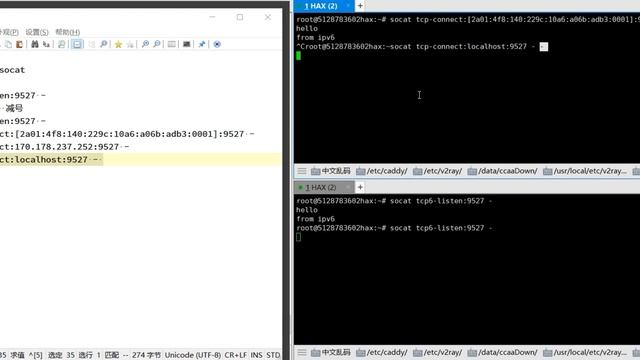Click the paste clipboard icon in editor toolbar
The width and height of the screenshot is (640, 360).
[x=19, y=44]
